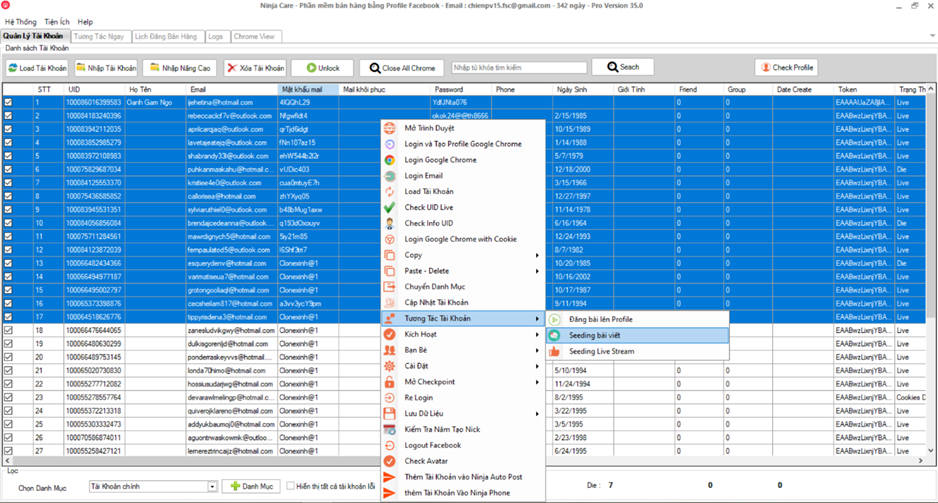Click the friends icon beside Bạn Bè
Viewport: 938px width, 503px height.
pos(389,350)
